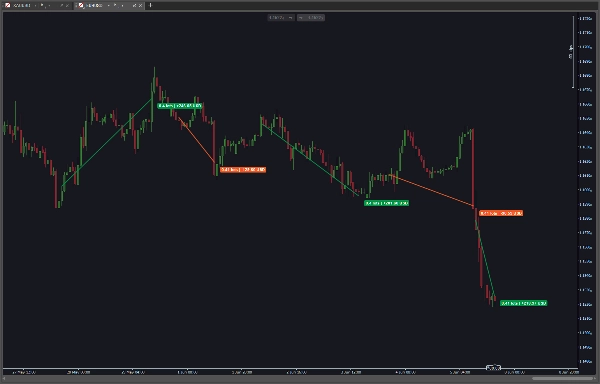The image size is (600, 384).
Task: Close the first chart tab
Action: pyautogui.click(x=67, y=5)
